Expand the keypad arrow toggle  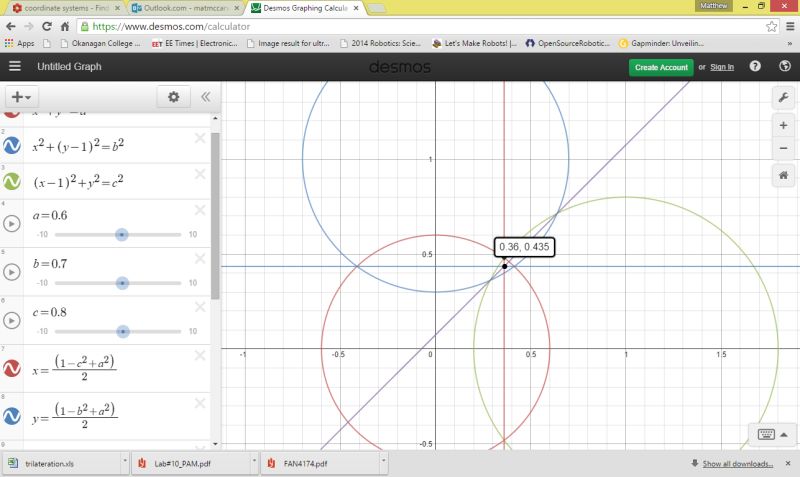(x=784, y=435)
